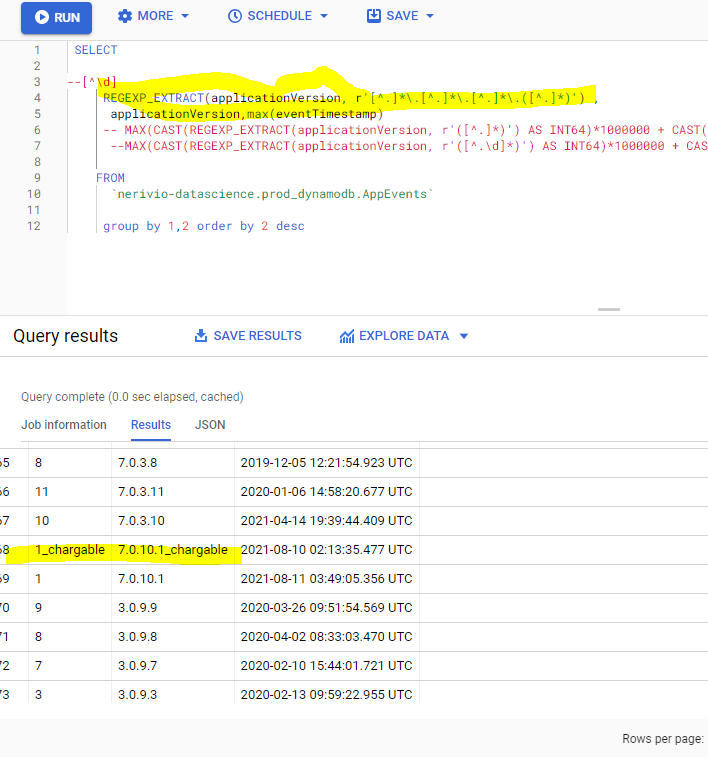Image resolution: width=708 pixels, height=757 pixels.
Task: Switch to the JSON tab
Action: click(x=210, y=425)
